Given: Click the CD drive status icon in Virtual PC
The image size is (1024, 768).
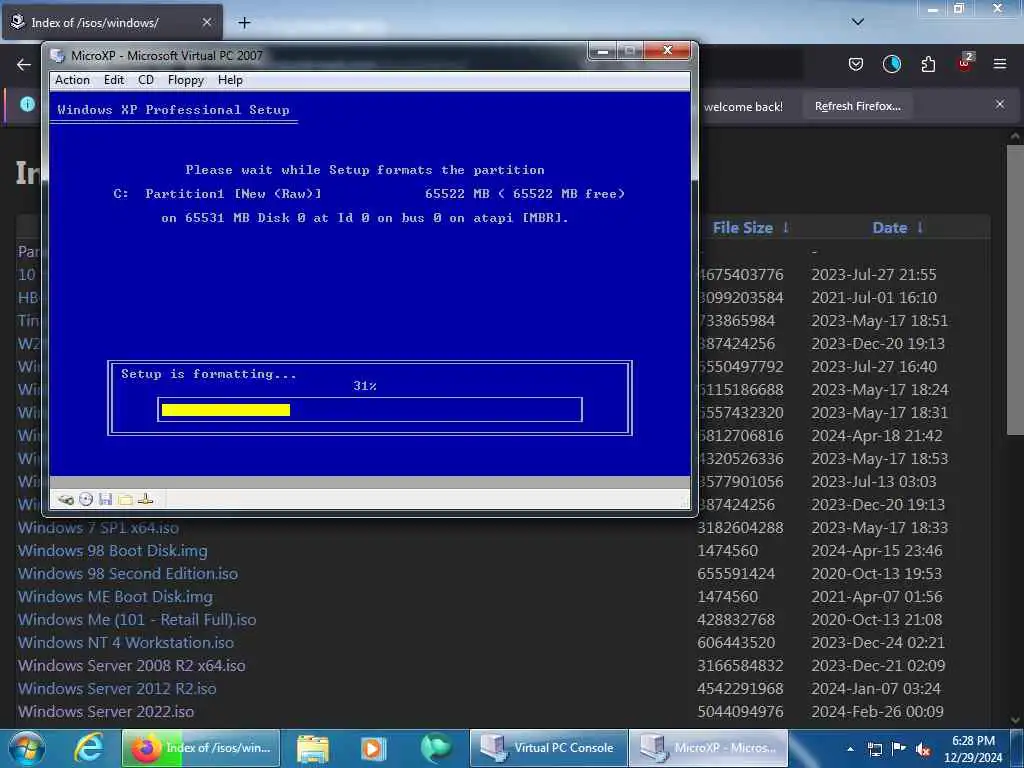Looking at the screenshot, I should coord(86,500).
